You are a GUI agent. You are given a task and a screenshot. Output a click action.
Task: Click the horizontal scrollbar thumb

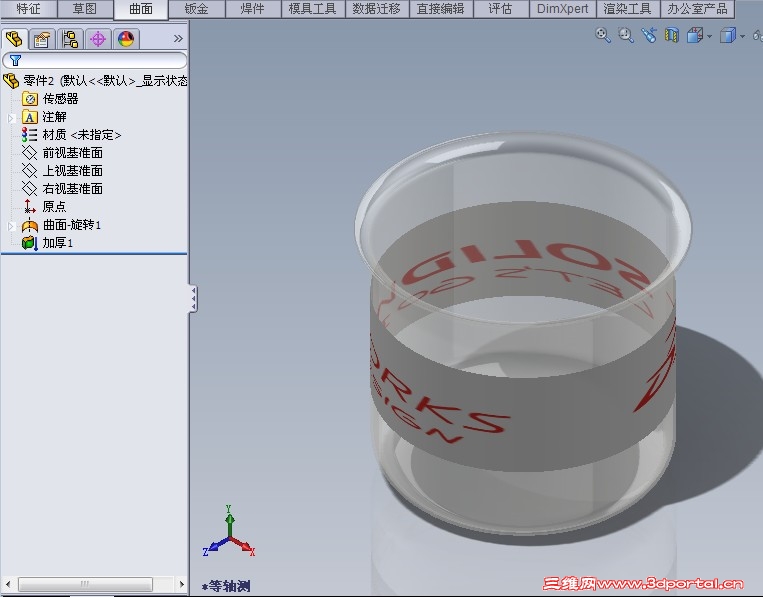85,584
